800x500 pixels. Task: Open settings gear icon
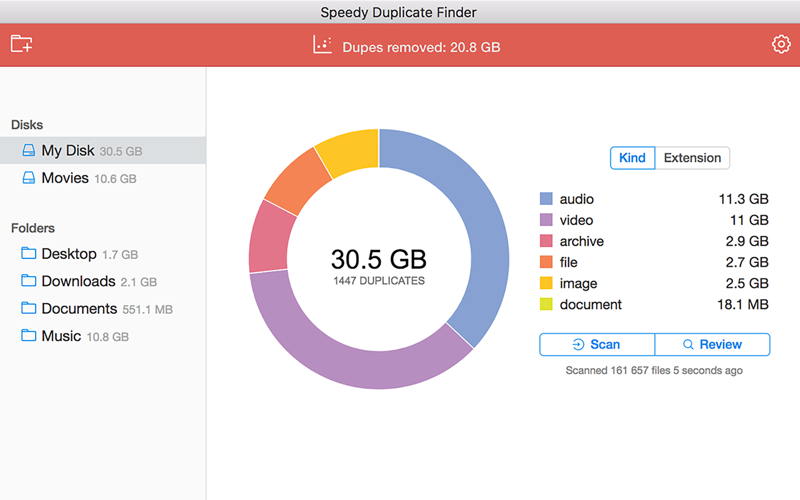pos(781,44)
